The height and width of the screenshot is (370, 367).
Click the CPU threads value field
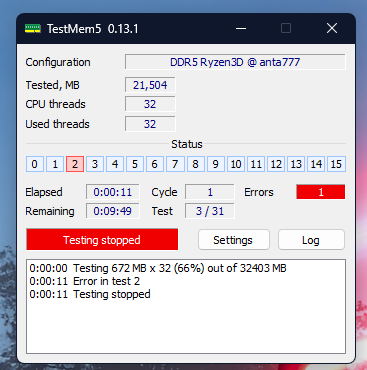click(150, 104)
